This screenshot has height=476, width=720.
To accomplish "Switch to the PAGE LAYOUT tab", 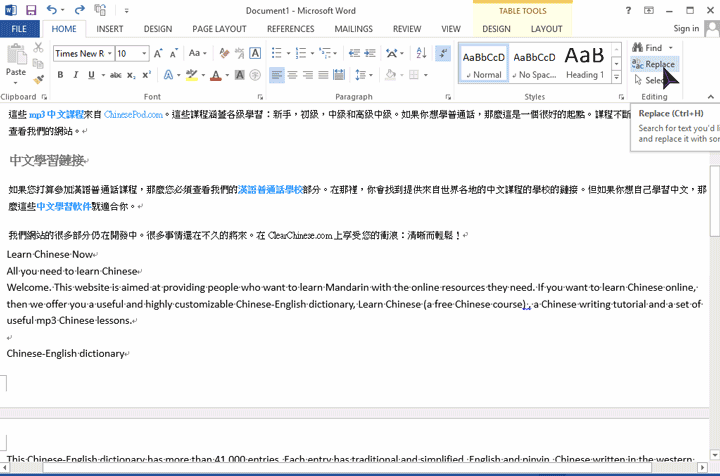I will pyautogui.click(x=219, y=29).
